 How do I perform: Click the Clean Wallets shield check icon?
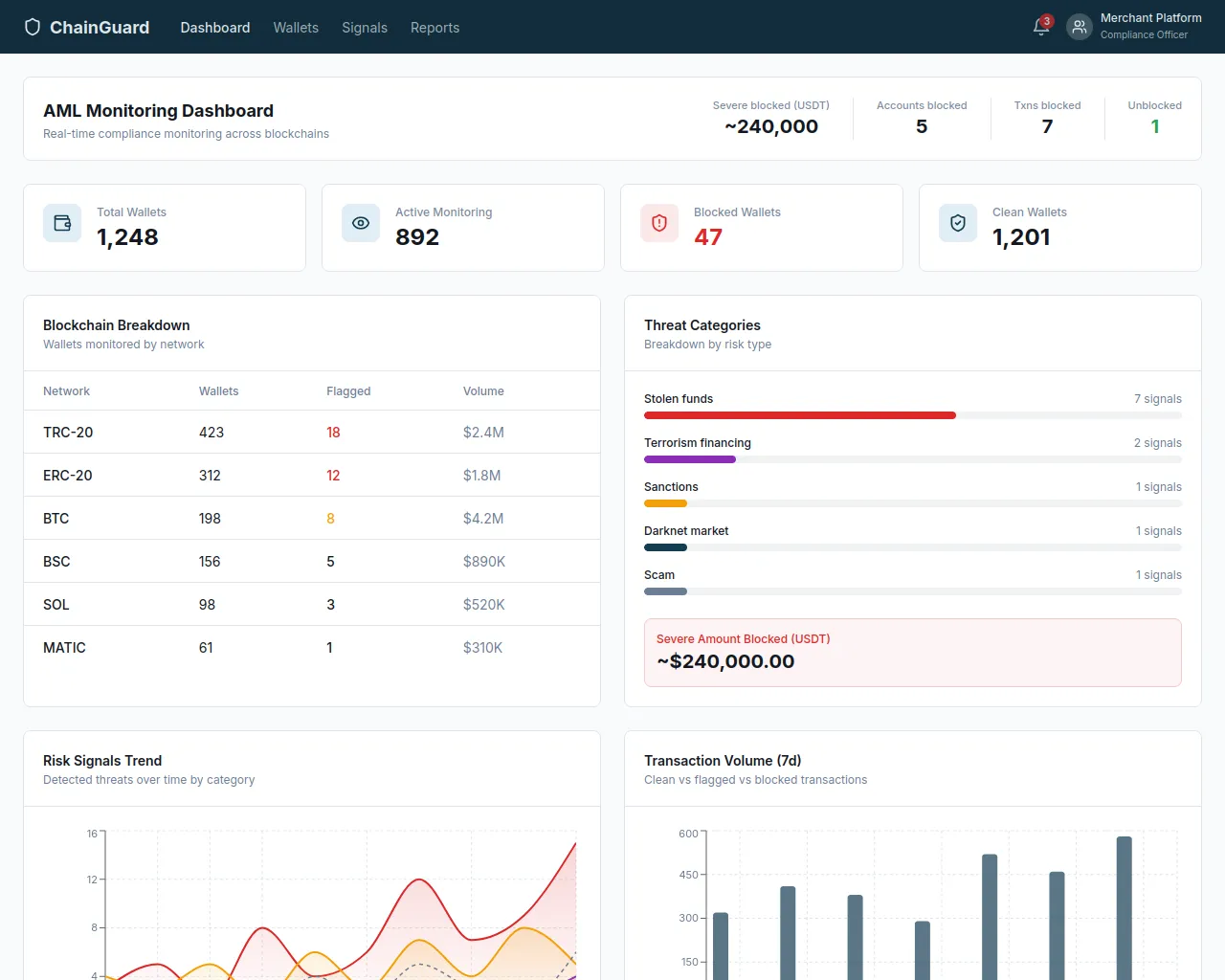[958, 223]
